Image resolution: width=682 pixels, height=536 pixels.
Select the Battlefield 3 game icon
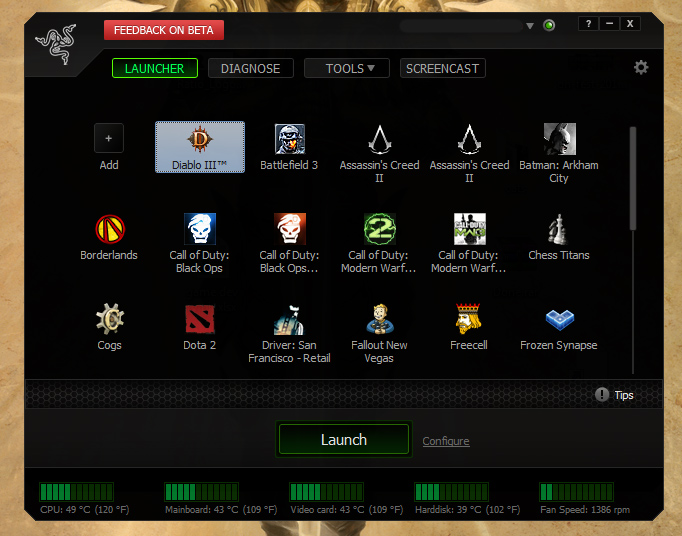click(289, 139)
